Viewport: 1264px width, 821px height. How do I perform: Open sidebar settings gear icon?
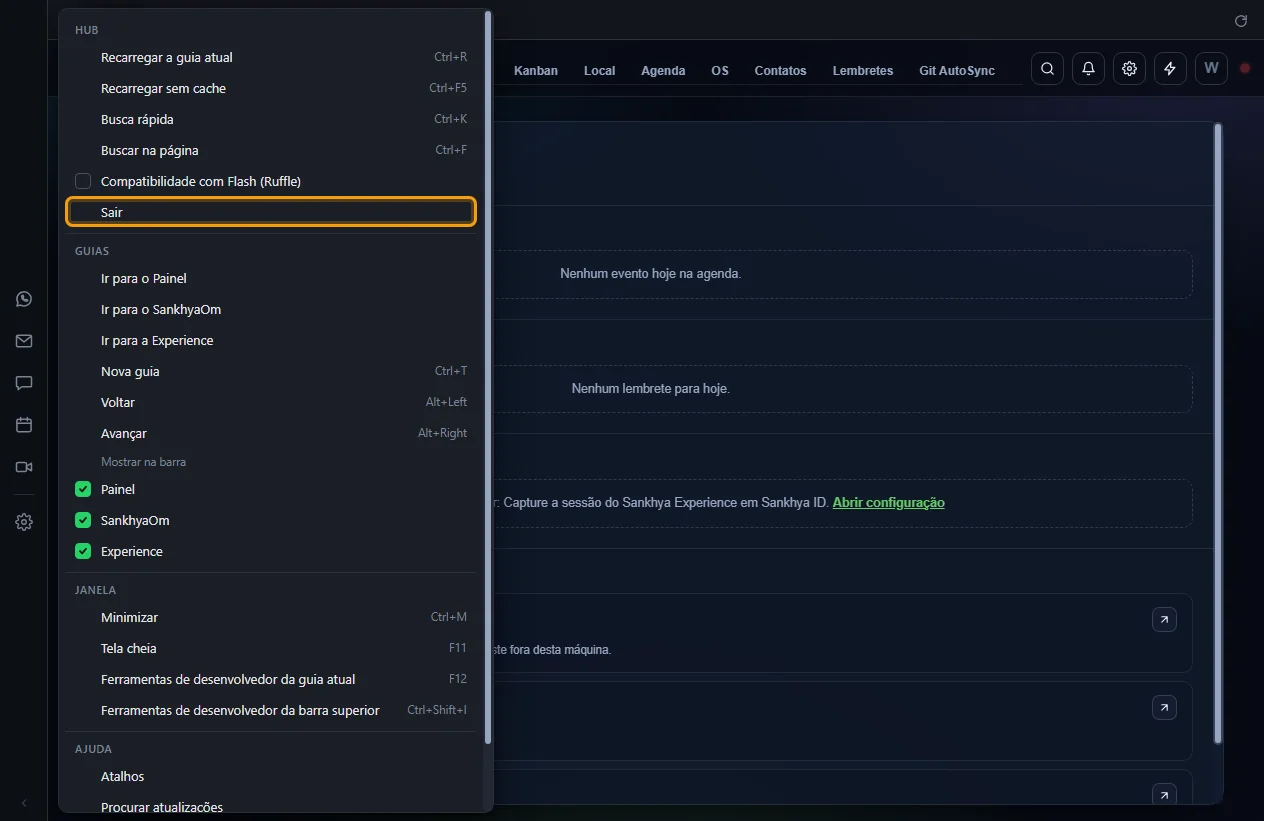[x=24, y=522]
